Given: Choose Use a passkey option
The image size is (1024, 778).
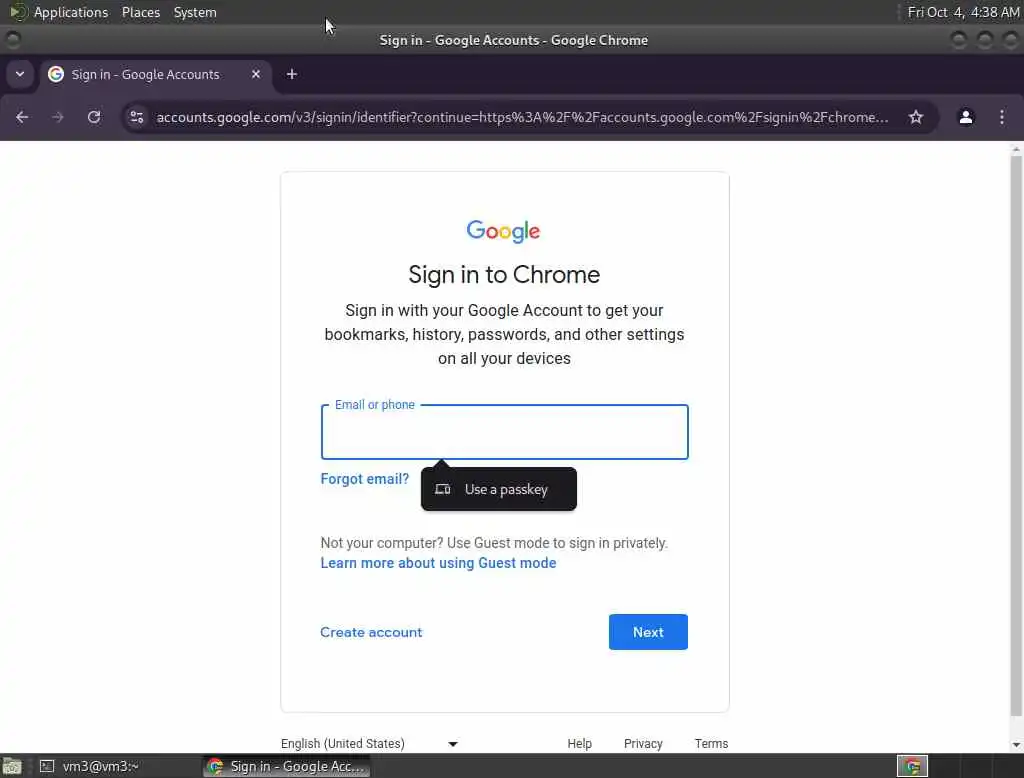Looking at the screenshot, I should click(499, 489).
